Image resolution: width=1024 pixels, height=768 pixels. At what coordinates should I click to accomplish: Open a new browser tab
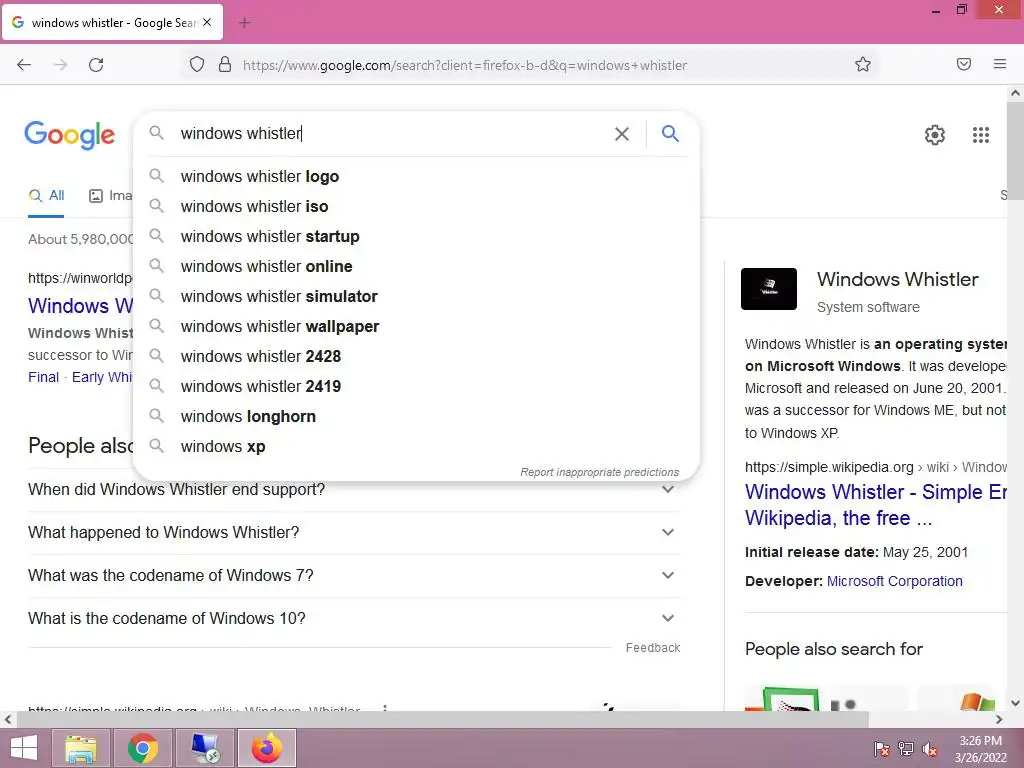pos(244,23)
